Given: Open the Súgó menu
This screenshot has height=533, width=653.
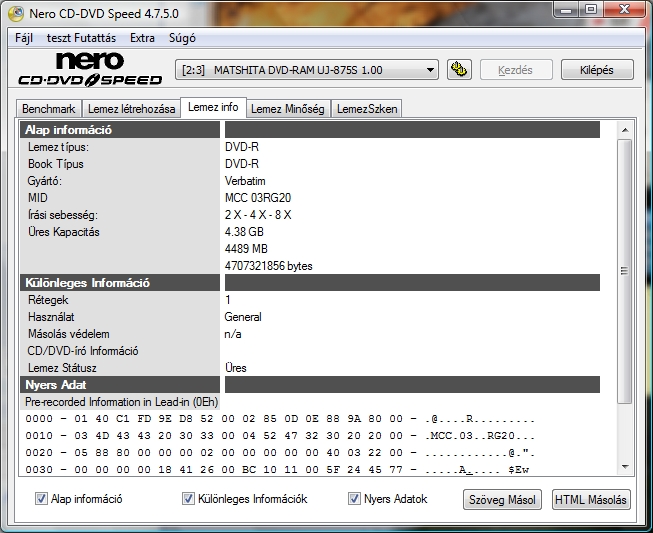Looking at the screenshot, I should click(x=182, y=38).
